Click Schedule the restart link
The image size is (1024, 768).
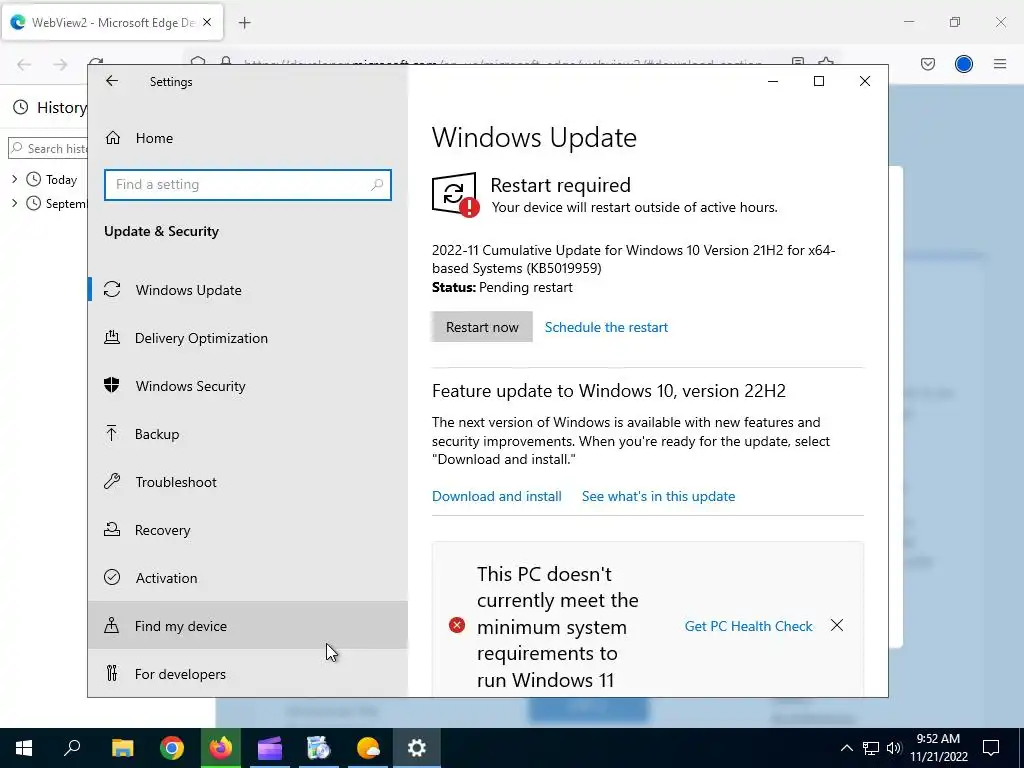[x=606, y=327]
